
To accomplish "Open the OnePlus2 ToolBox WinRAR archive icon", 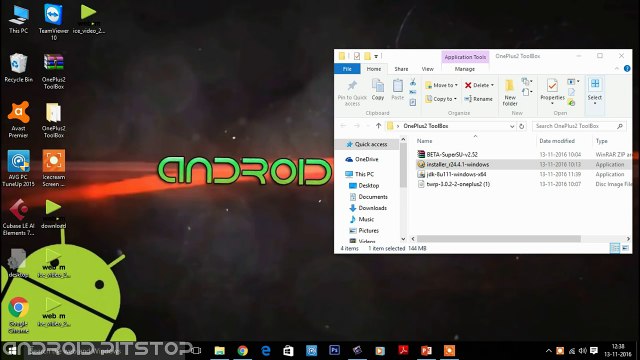I will point(53,72).
